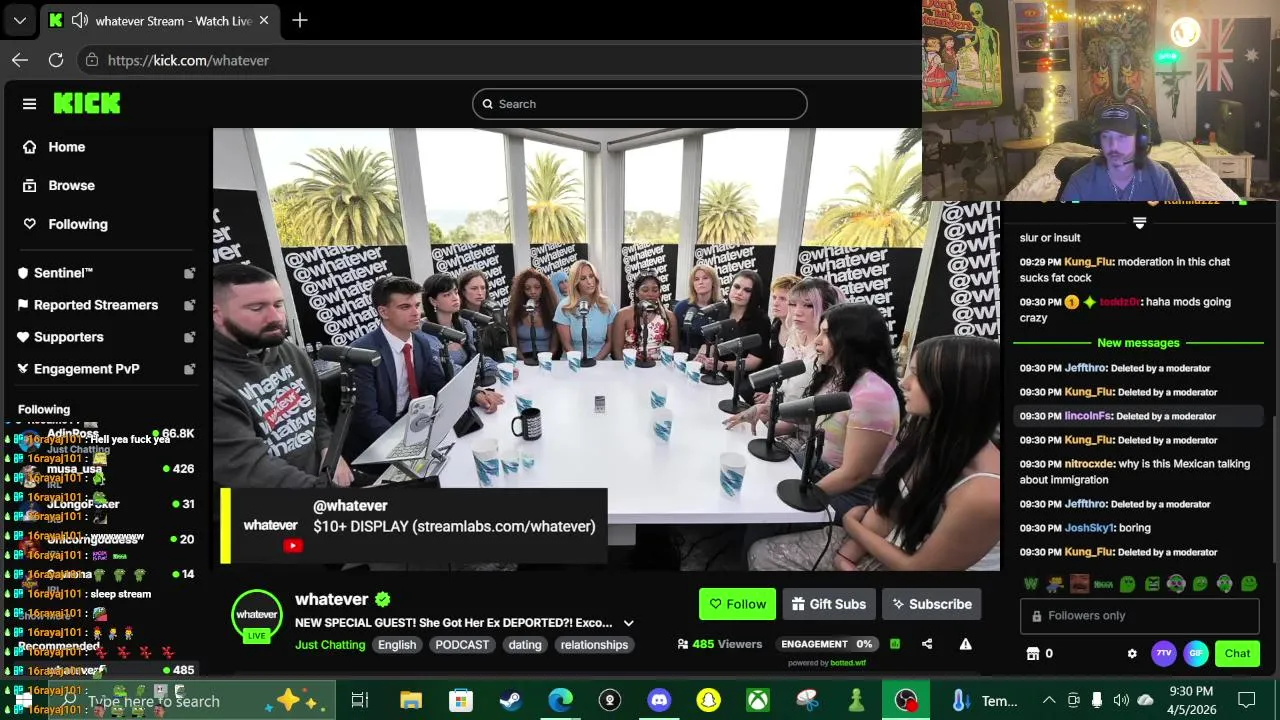Image resolution: width=1280 pixels, height=720 pixels.
Task: Select the relationships tag
Action: tap(594, 645)
